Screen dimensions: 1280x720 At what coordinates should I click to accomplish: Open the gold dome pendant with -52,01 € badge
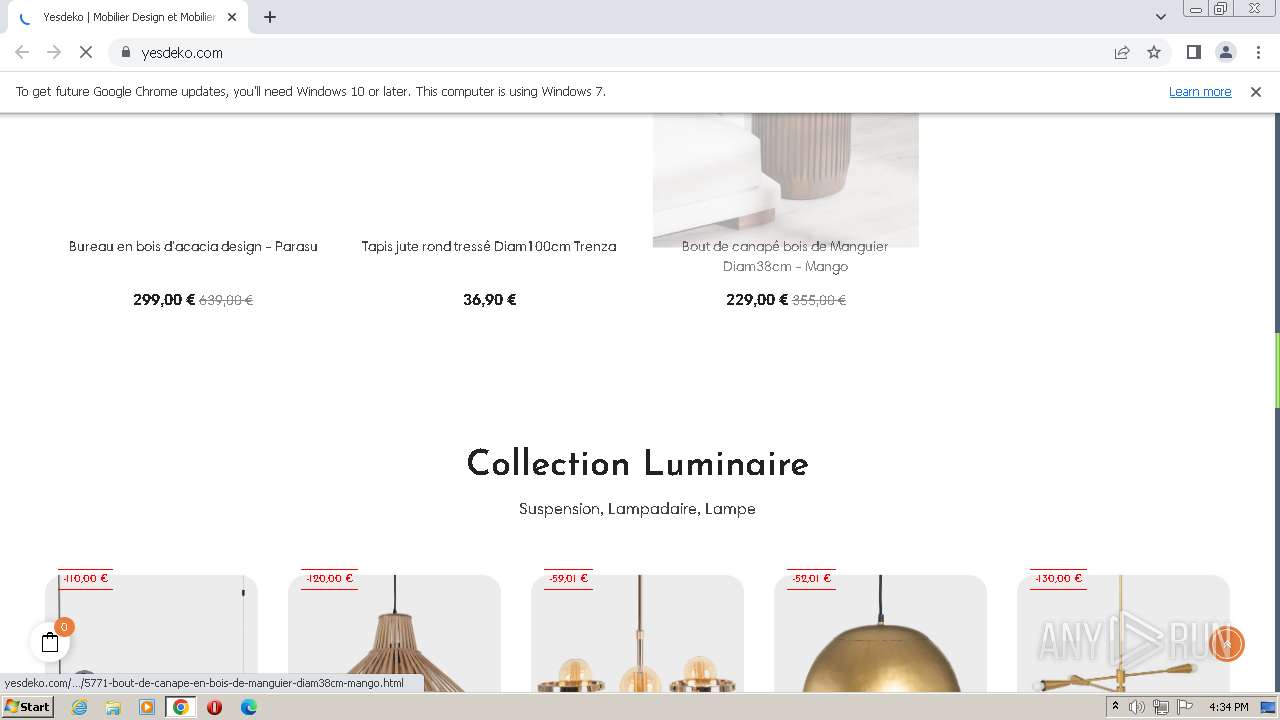click(880, 634)
